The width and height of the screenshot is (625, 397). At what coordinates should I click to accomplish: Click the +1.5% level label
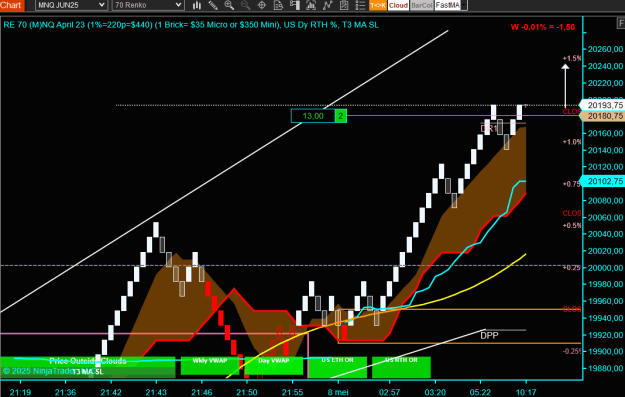click(x=572, y=58)
